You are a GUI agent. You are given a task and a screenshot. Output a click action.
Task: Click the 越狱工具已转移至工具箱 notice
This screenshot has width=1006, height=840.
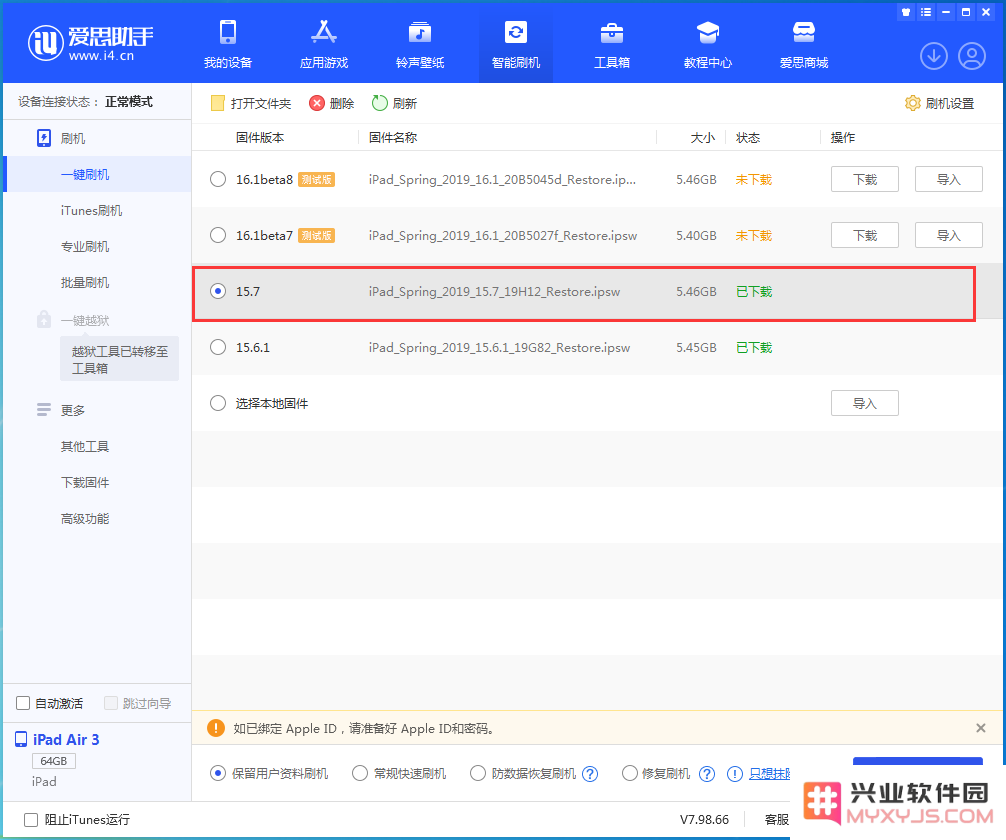point(119,359)
